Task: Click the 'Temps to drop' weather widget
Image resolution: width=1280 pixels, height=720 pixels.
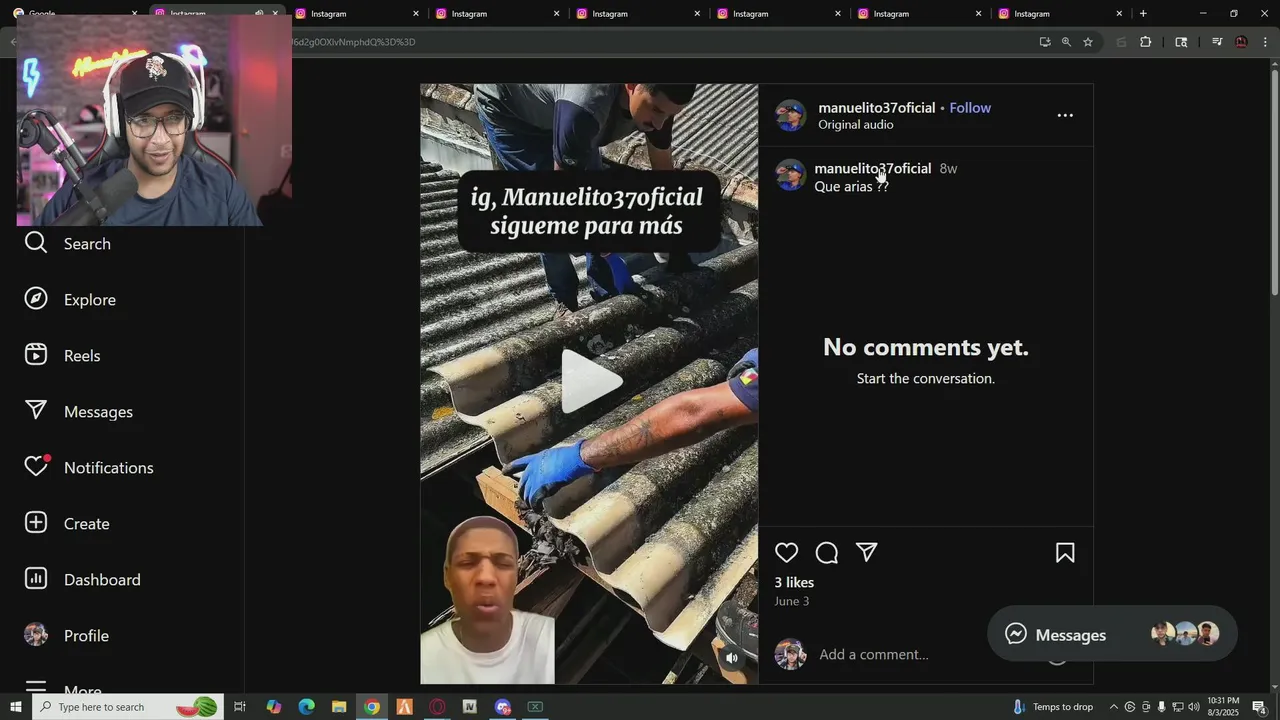Action: tap(1053, 707)
